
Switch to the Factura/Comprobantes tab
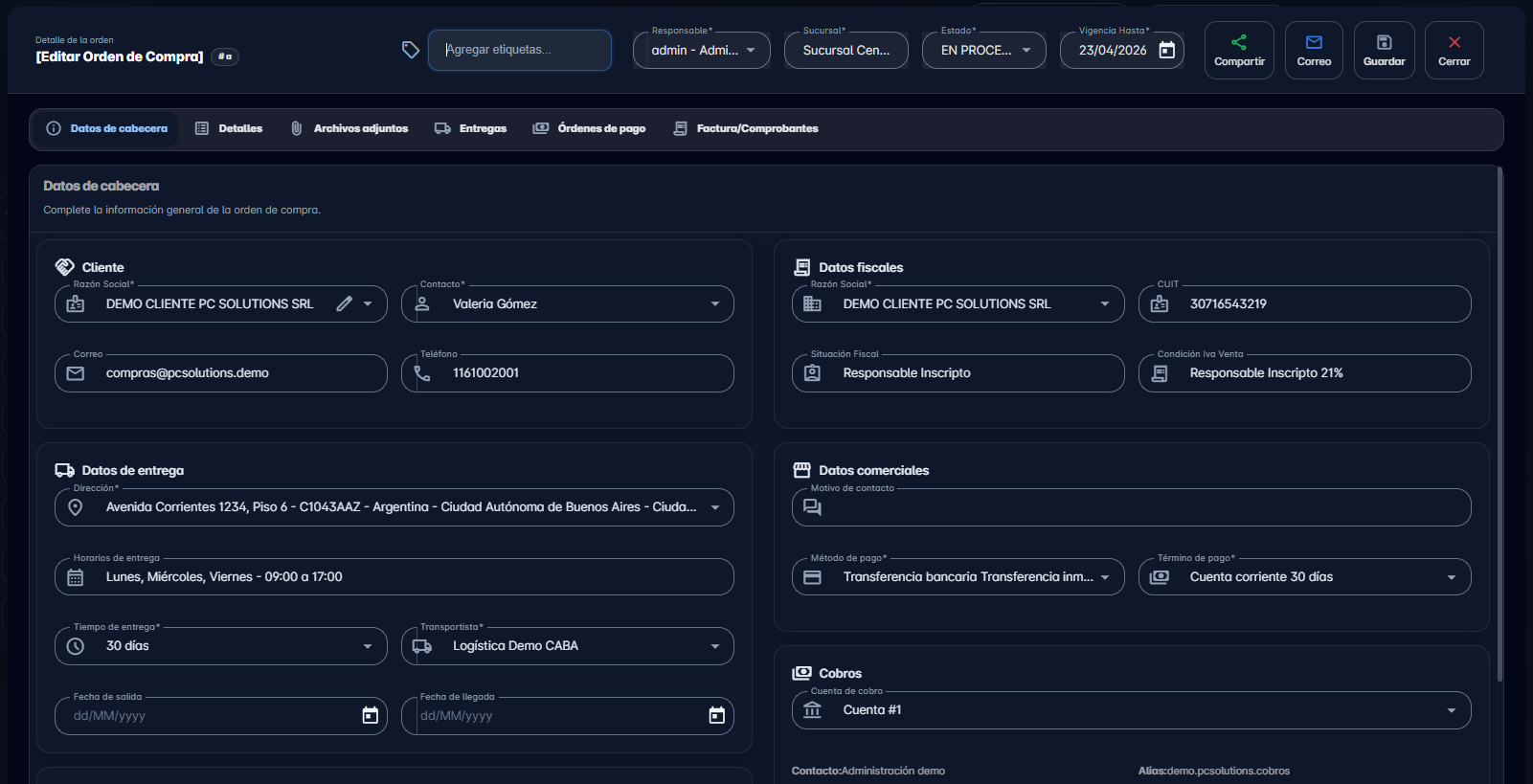[746, 128]
